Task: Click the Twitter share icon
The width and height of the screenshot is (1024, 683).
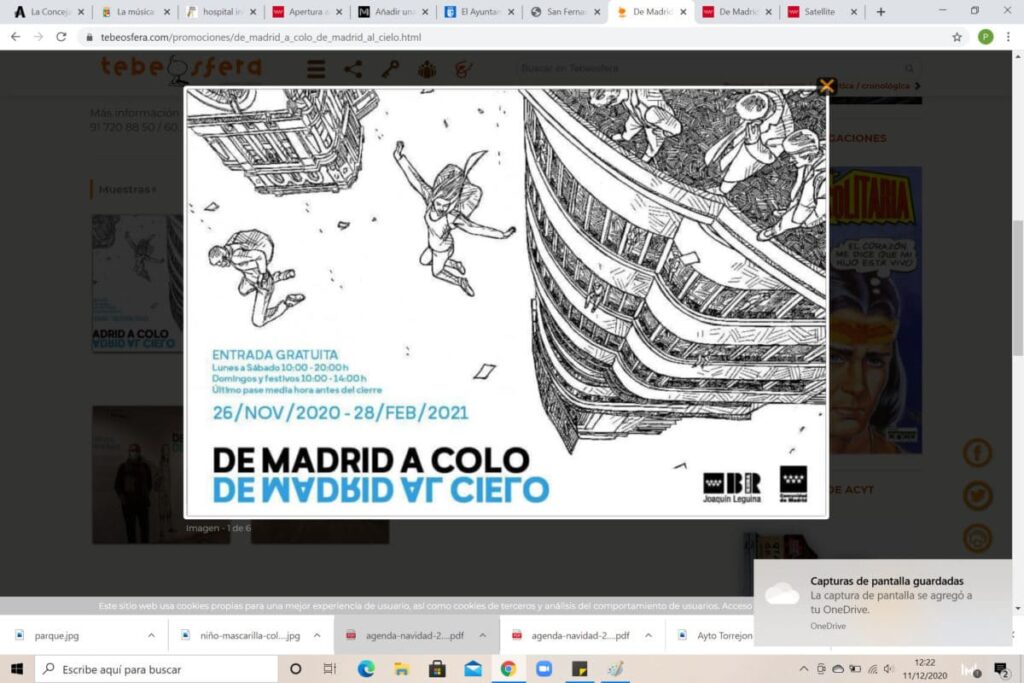Action: 978,496
